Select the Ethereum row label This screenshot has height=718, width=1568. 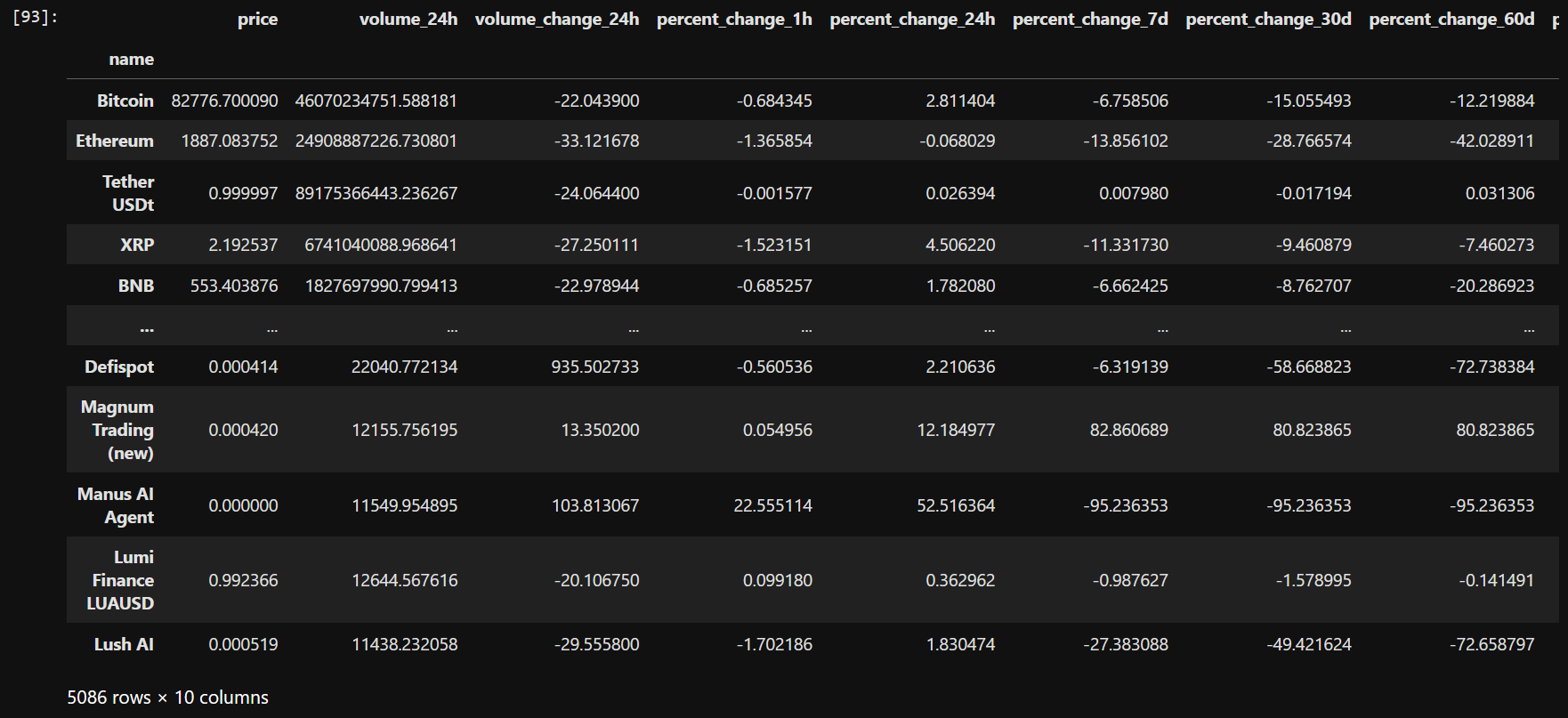(115, 141)
